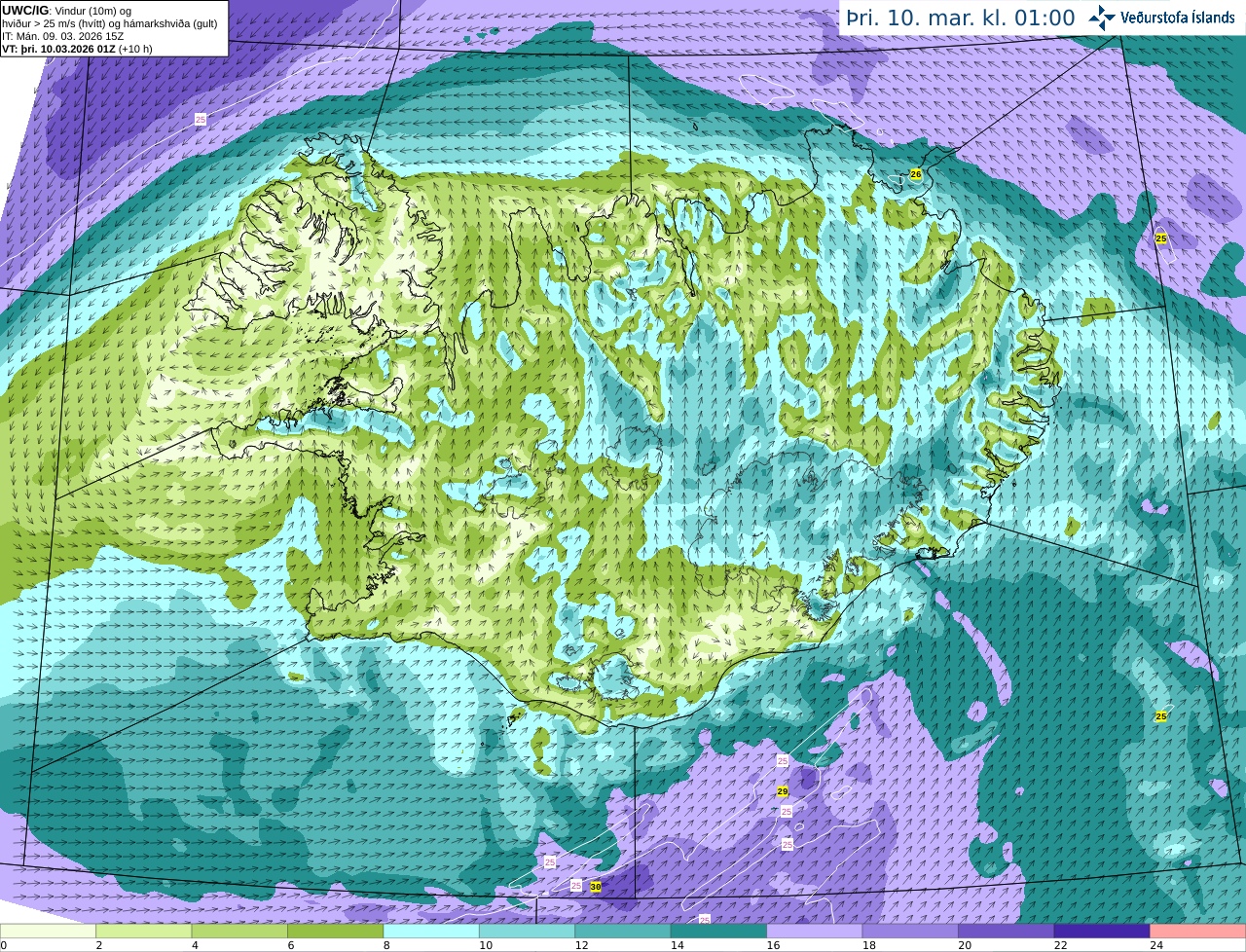
Task: Click the "UWC/IG: Vindur (10m) og" title line
Action: (66, 10)
